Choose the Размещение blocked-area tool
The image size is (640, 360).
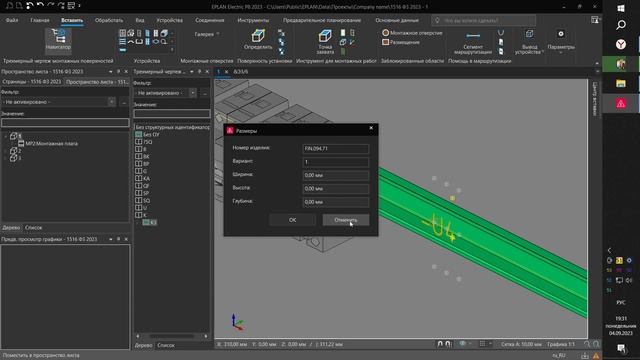[x=401, y=42]
